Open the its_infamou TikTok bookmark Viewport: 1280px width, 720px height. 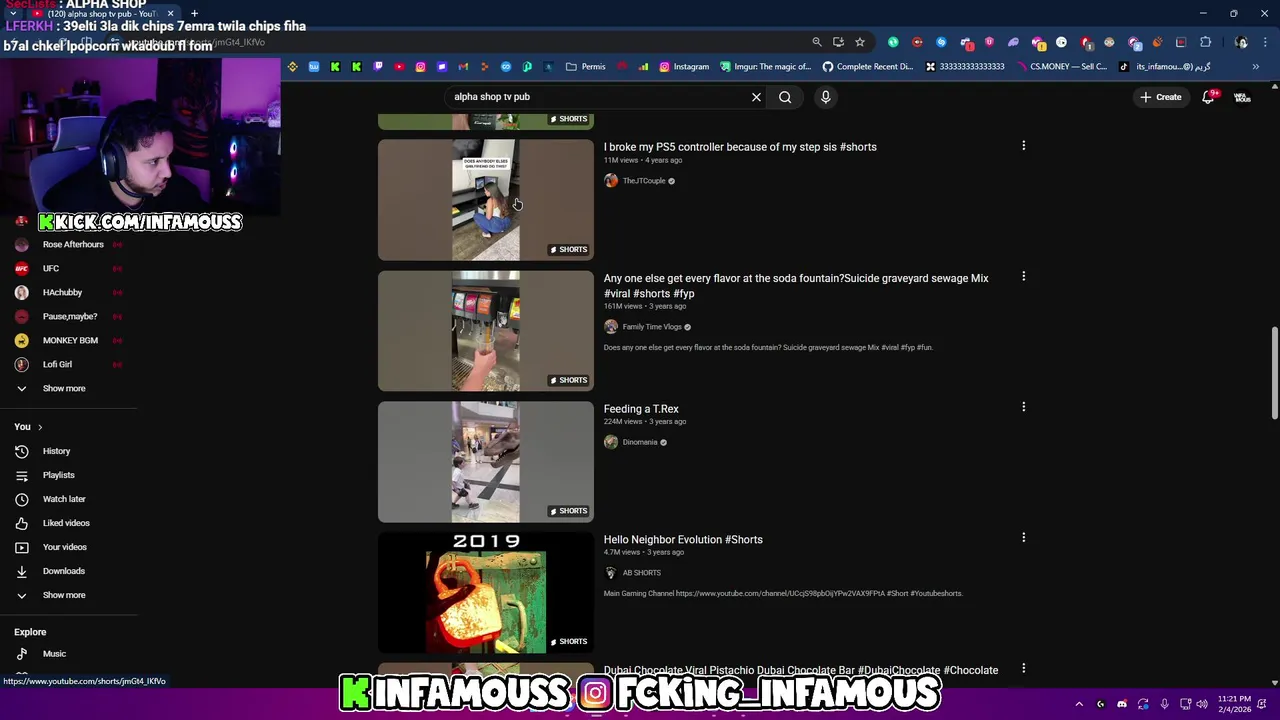[x=1165, y=67]
